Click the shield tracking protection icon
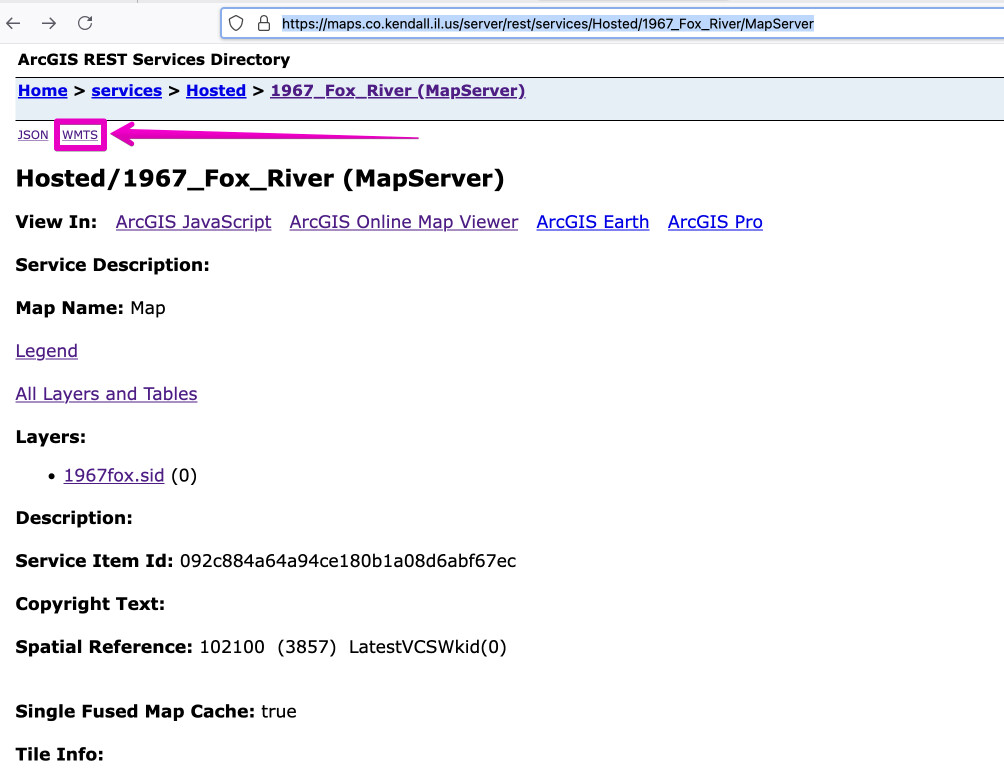Image resolution: width=1004 pixels, height=772 pixels. click(237, 23)
